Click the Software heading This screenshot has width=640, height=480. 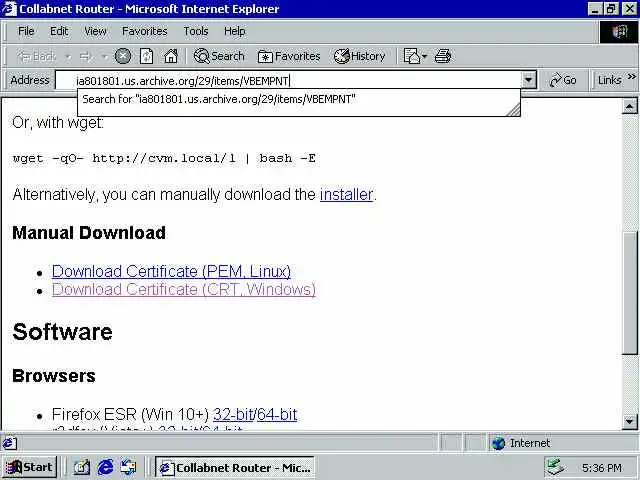[62, 332]
